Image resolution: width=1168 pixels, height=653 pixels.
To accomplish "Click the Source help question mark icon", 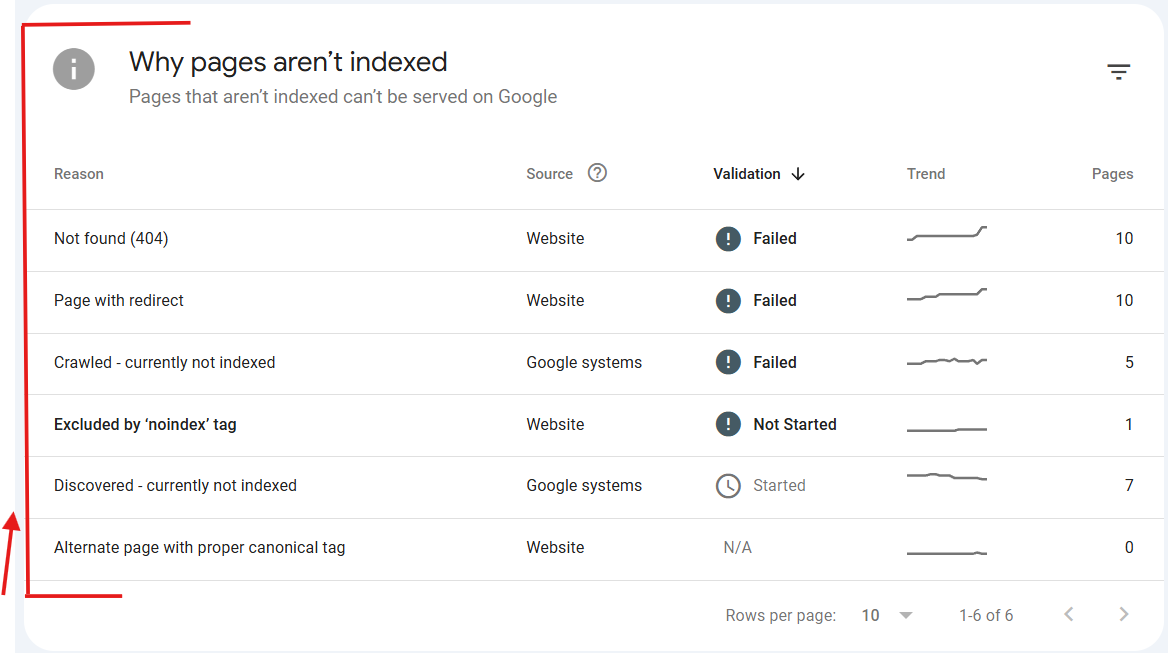I will coord(597,173).
